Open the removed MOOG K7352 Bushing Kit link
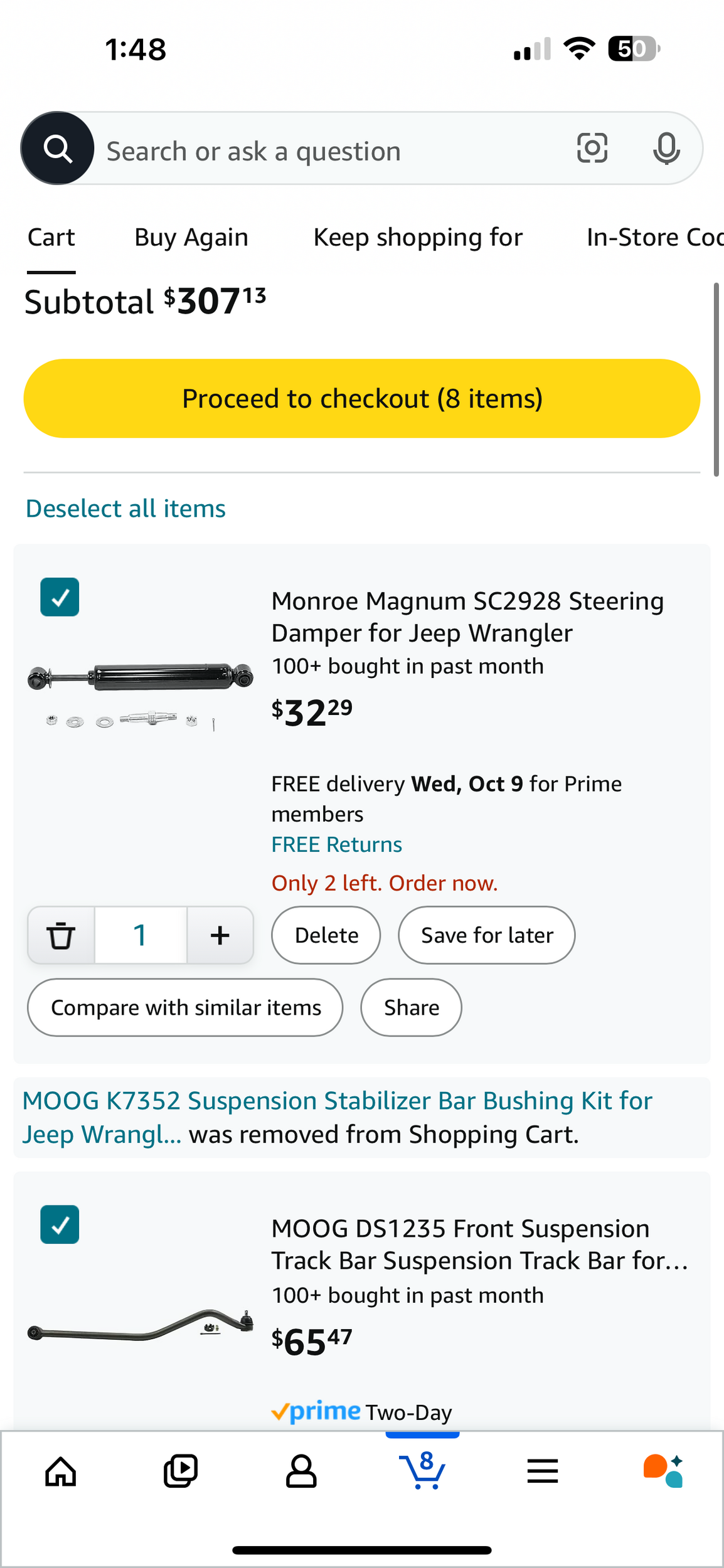 [x=337, y=1102]
